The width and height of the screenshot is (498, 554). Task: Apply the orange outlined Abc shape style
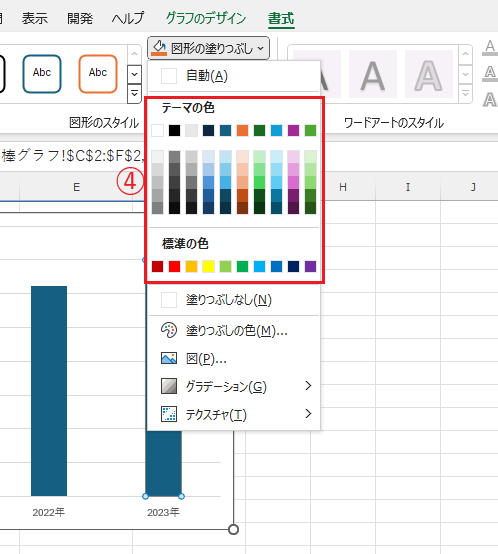[98, 74]
